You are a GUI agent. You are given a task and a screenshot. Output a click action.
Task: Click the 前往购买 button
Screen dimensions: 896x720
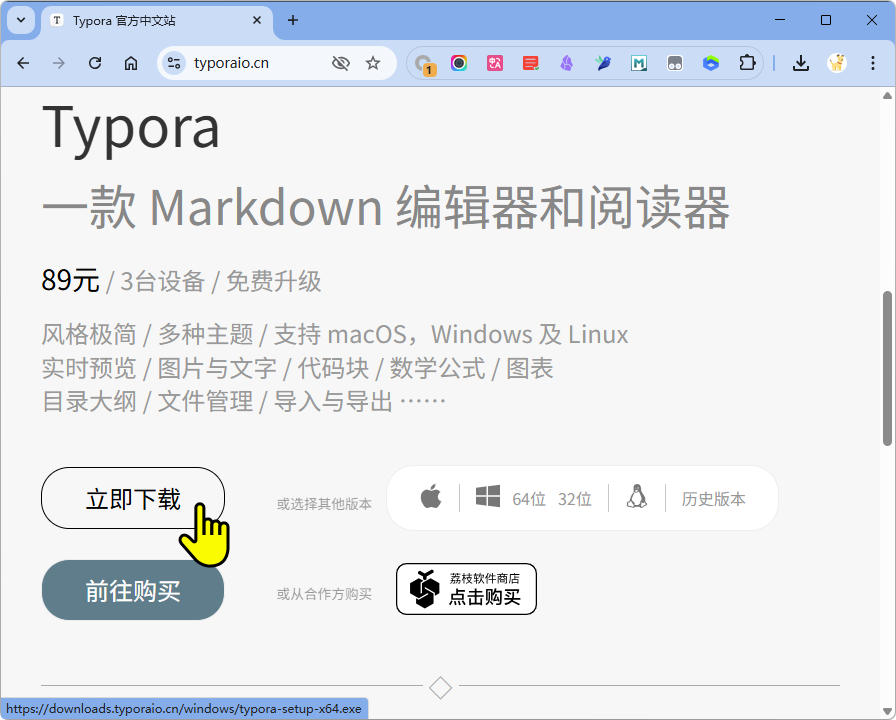(x=133, y=590)
